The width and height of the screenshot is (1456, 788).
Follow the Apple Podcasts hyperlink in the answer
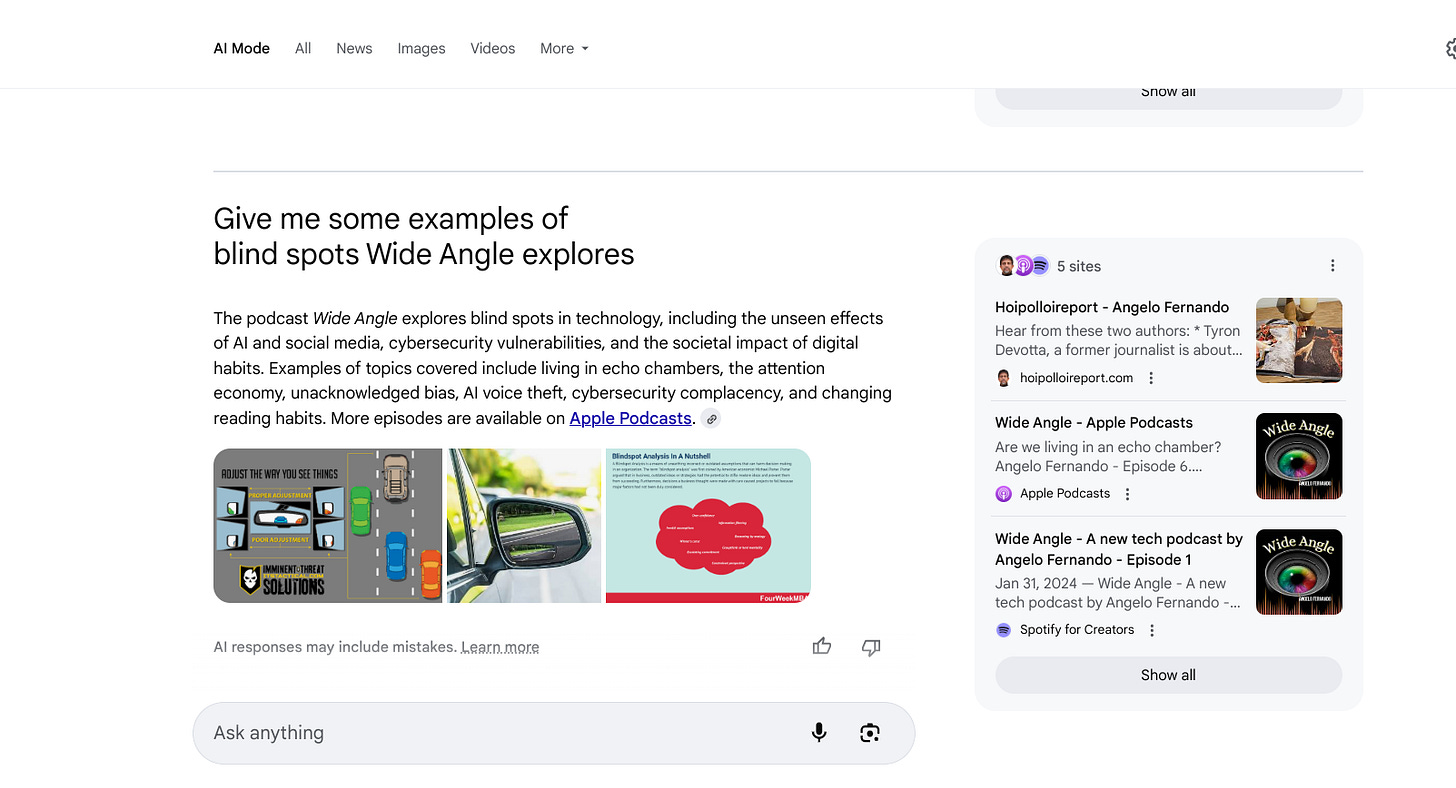point(631,418)
